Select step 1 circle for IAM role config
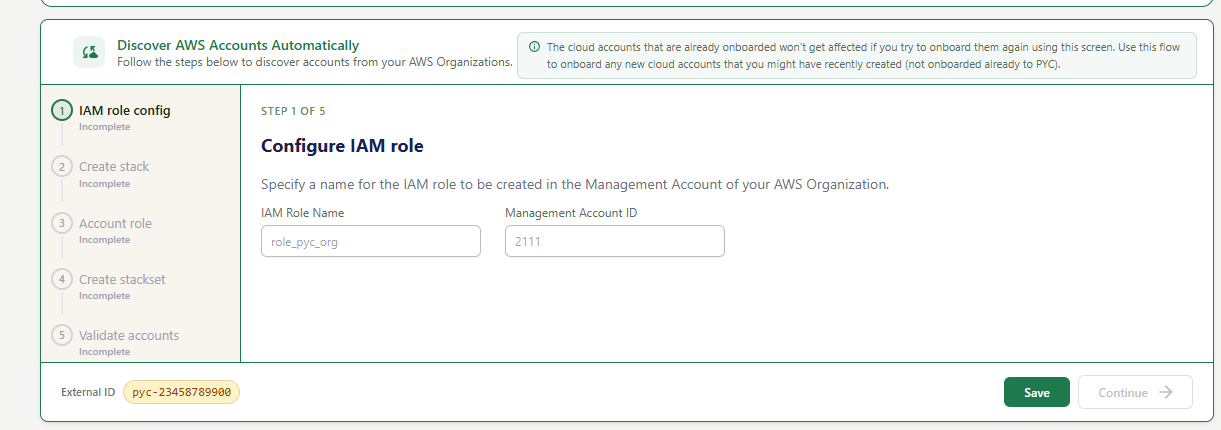Screen dimensions: 1221x430 [x=62, y=111]
